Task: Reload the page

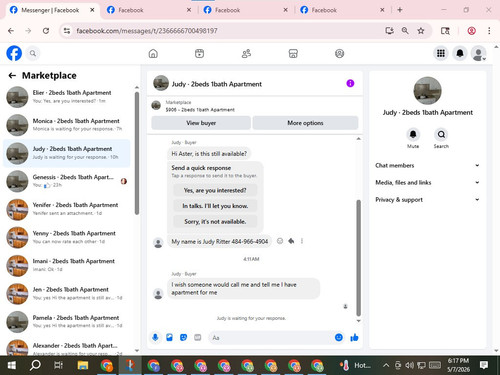Action: pyautogui.click(x=46, y=31)
